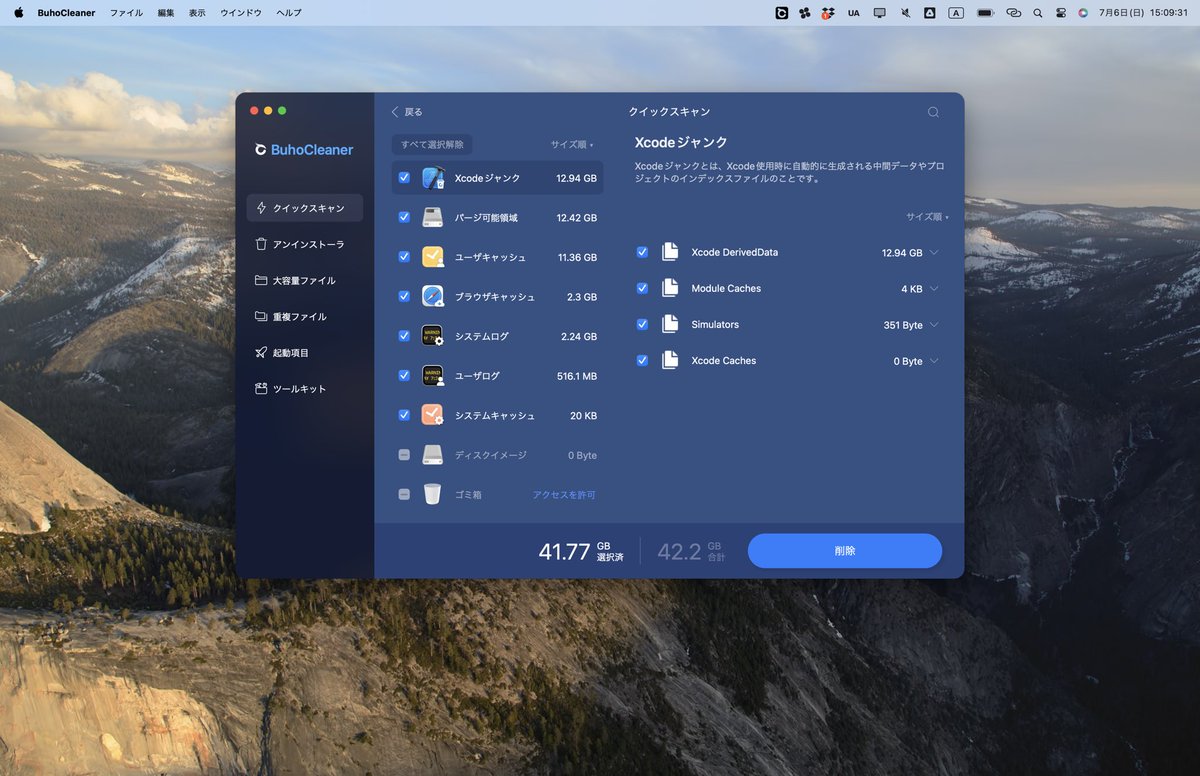Open the ヘルプ menu
The height and width of the screenshot is (776, 1200).
289,13
